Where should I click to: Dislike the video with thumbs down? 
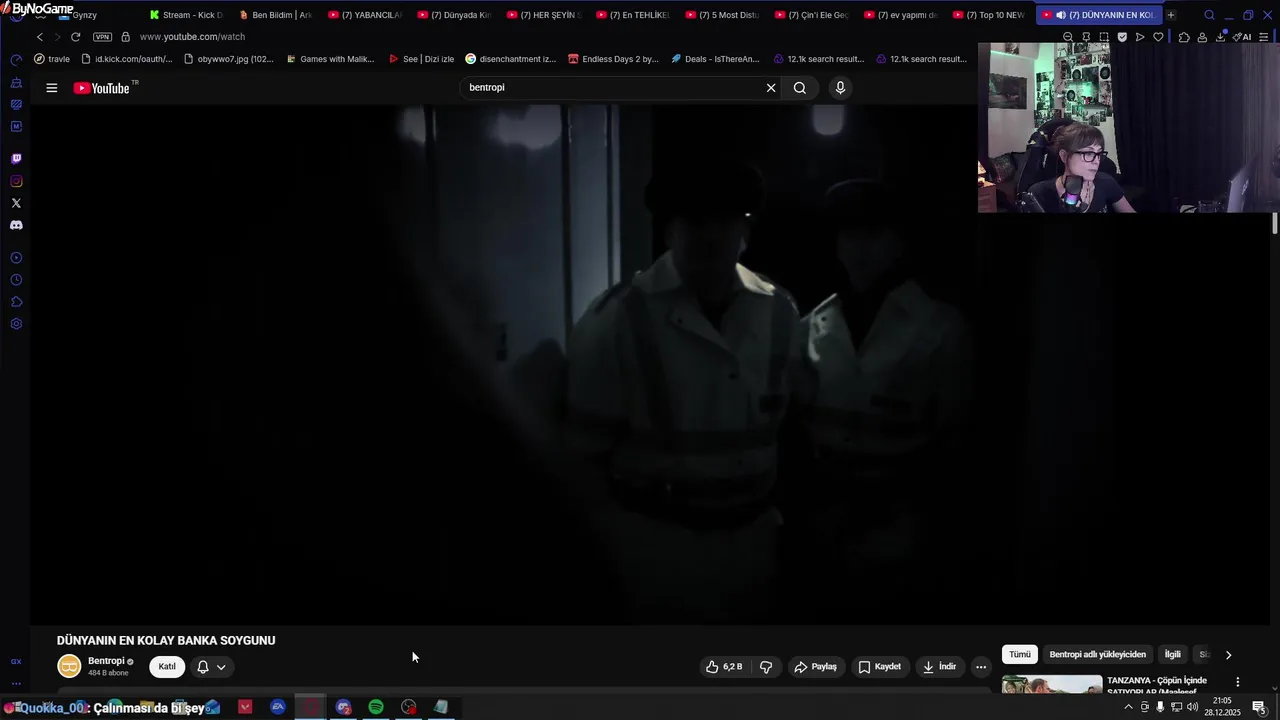coord(766,667)
